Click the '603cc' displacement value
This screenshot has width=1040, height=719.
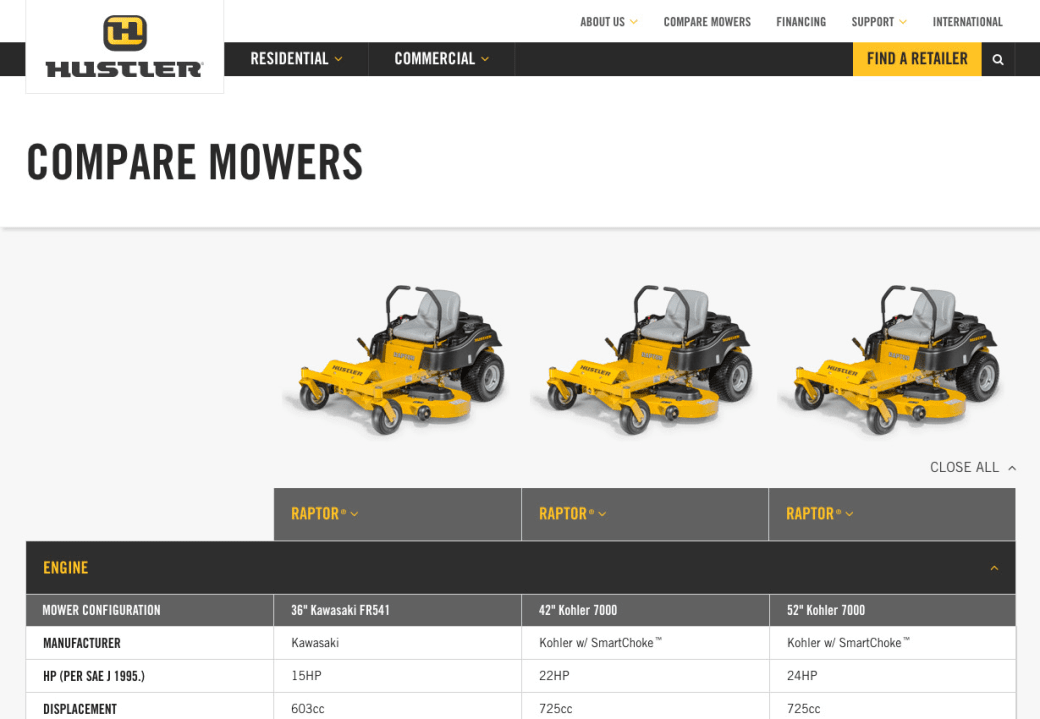point(308,709)
